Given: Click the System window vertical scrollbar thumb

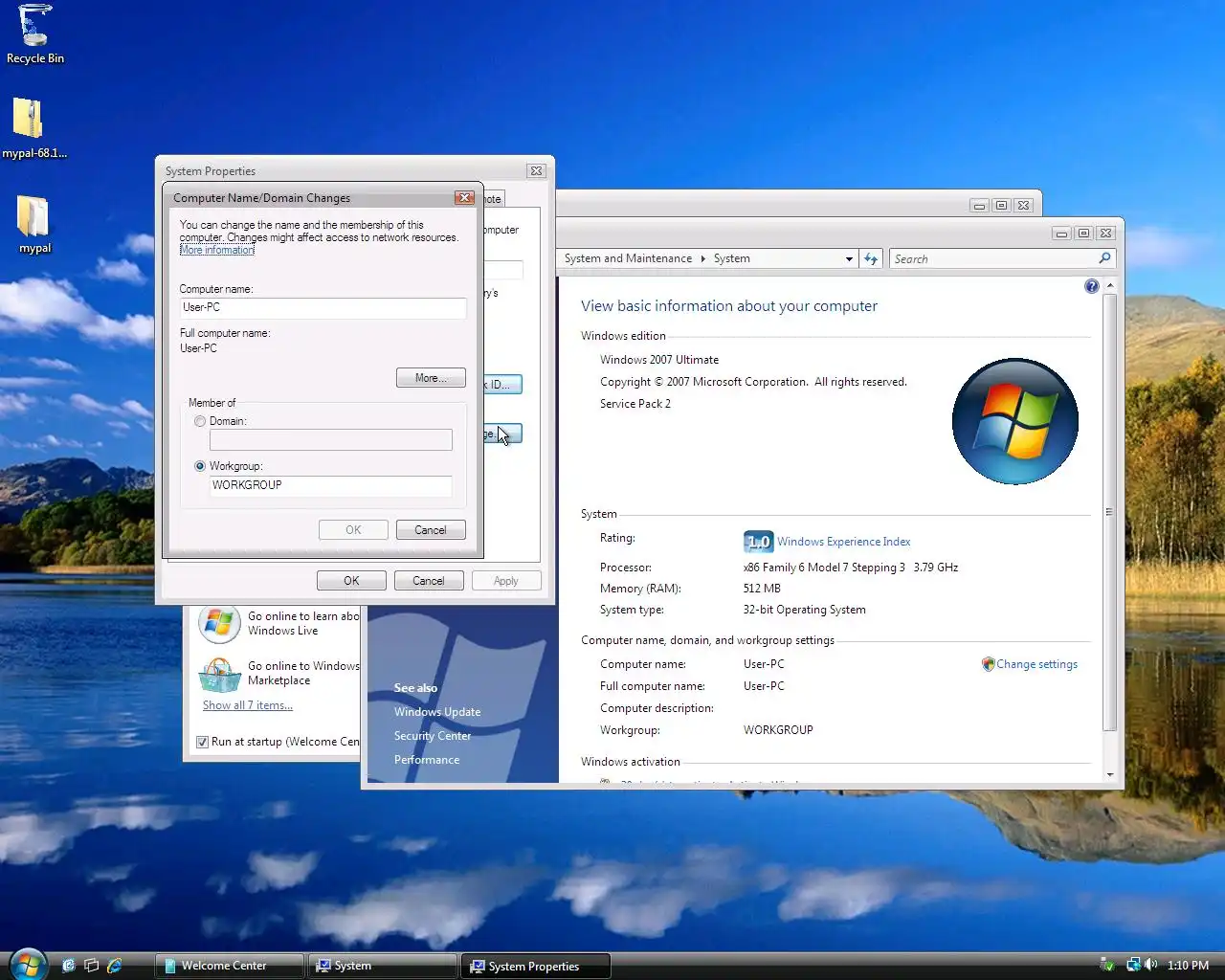Looking at the screenshot, I should [x=1110, y=512].
